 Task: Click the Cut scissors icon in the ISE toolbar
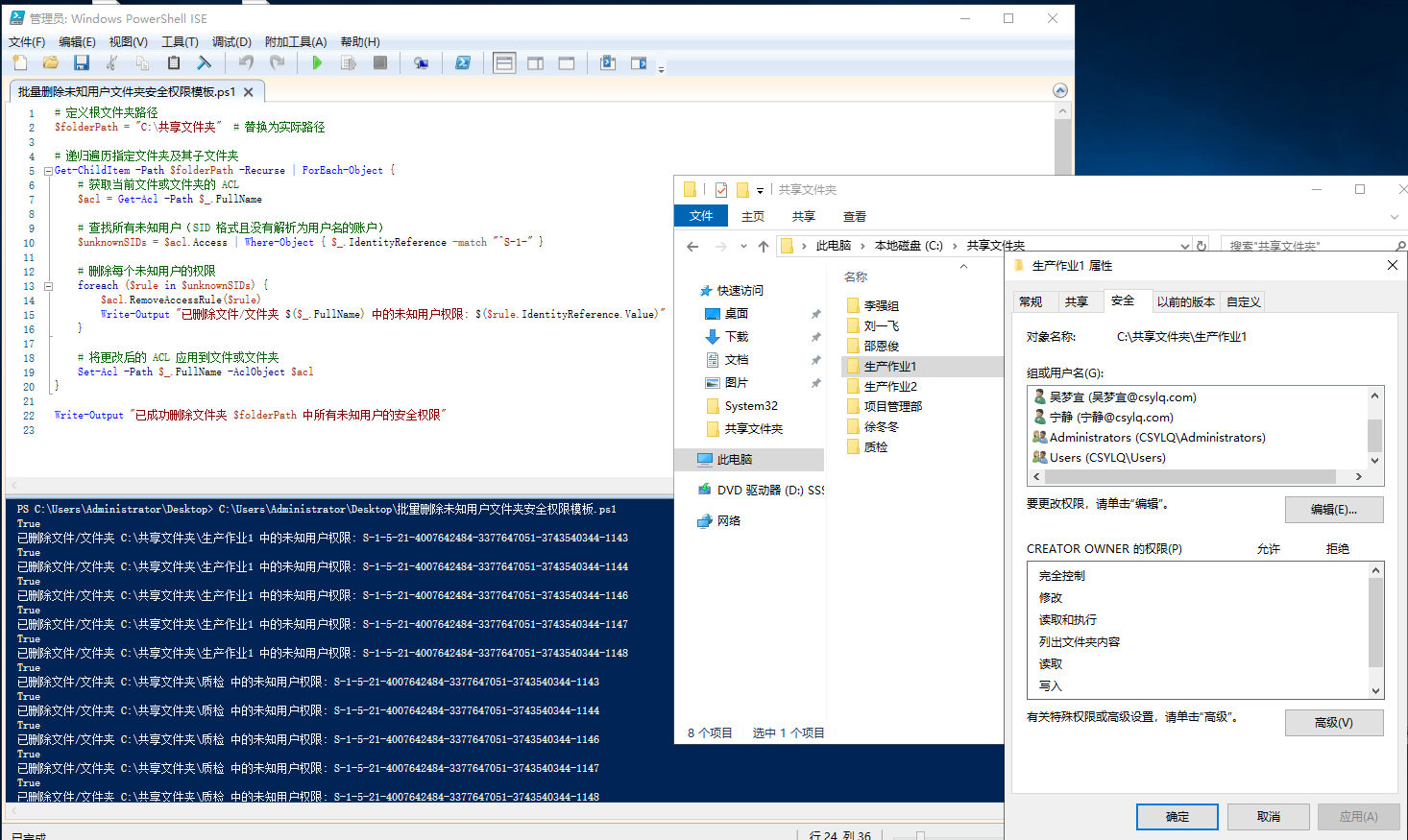pyautogui.click(x=112, y=62)
